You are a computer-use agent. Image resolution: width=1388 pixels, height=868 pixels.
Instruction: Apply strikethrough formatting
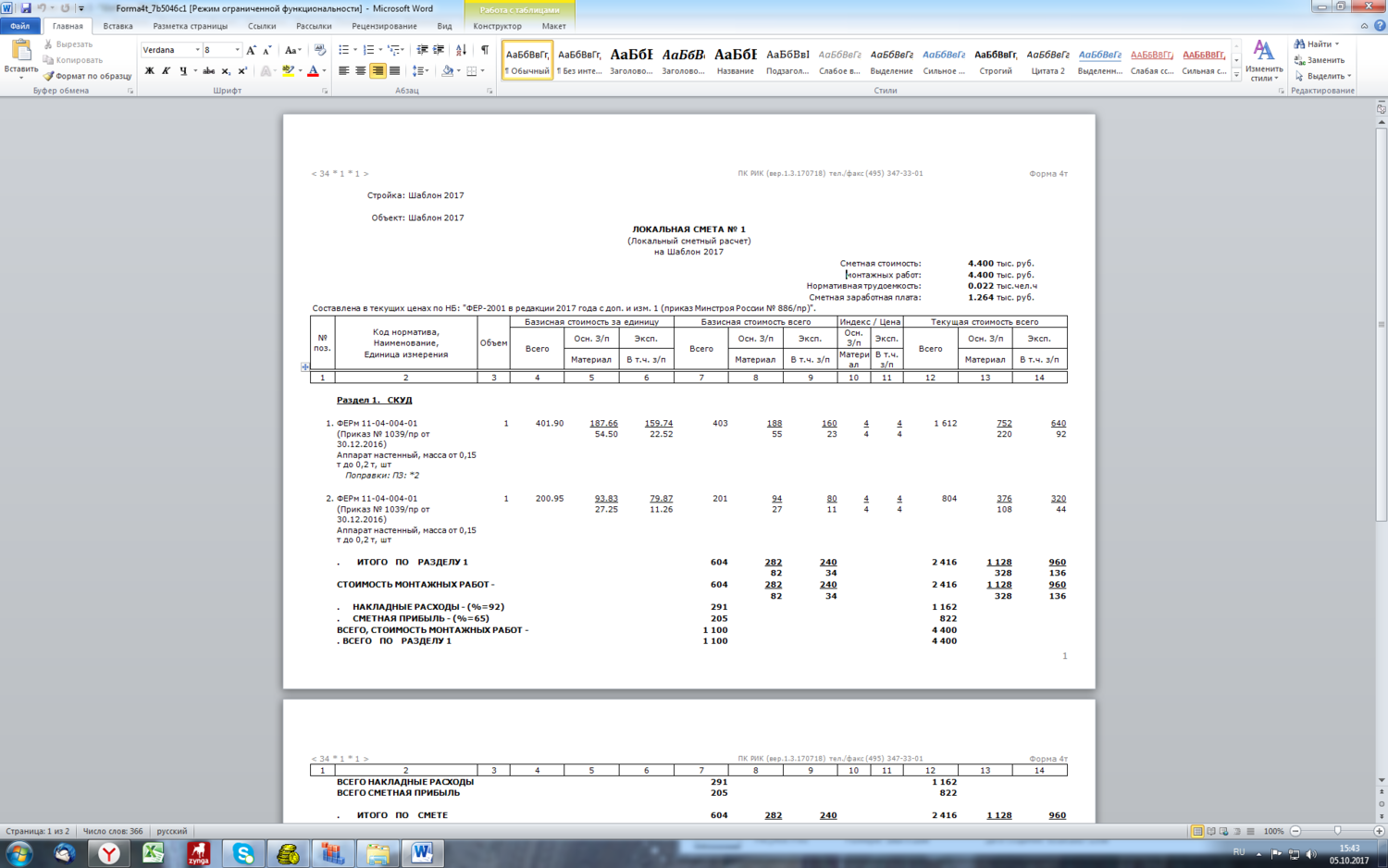pyautogui.click(x=208, y=71)
